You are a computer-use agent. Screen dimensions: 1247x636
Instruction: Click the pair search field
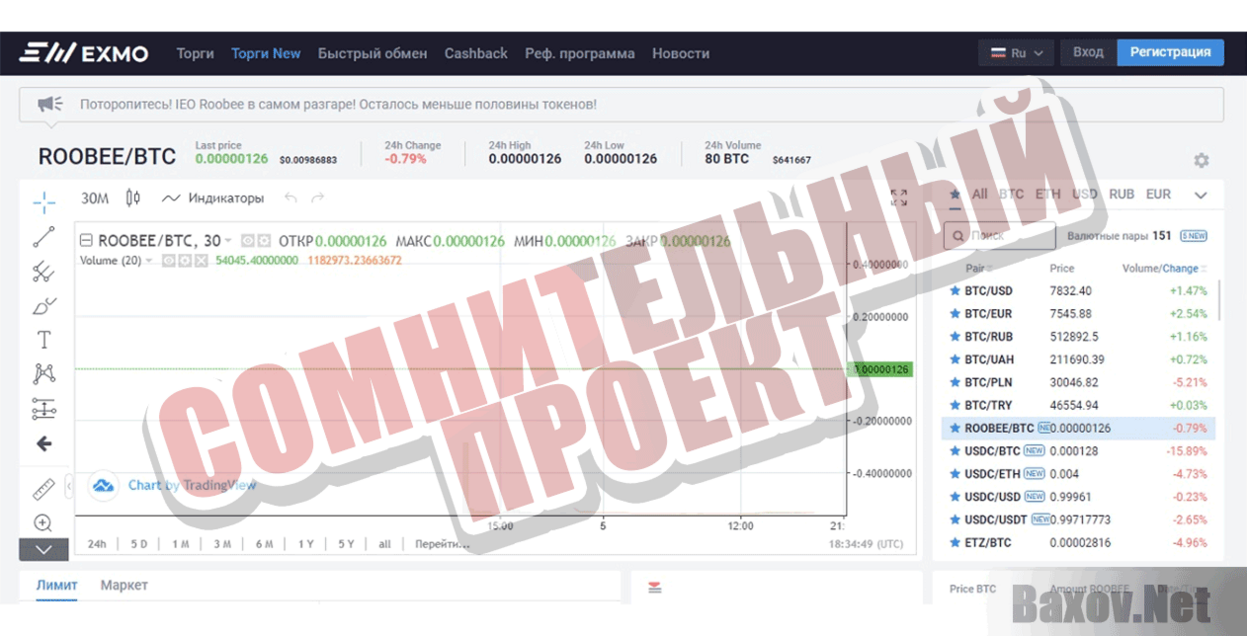pyautogui.click(x=1000, y=236)
